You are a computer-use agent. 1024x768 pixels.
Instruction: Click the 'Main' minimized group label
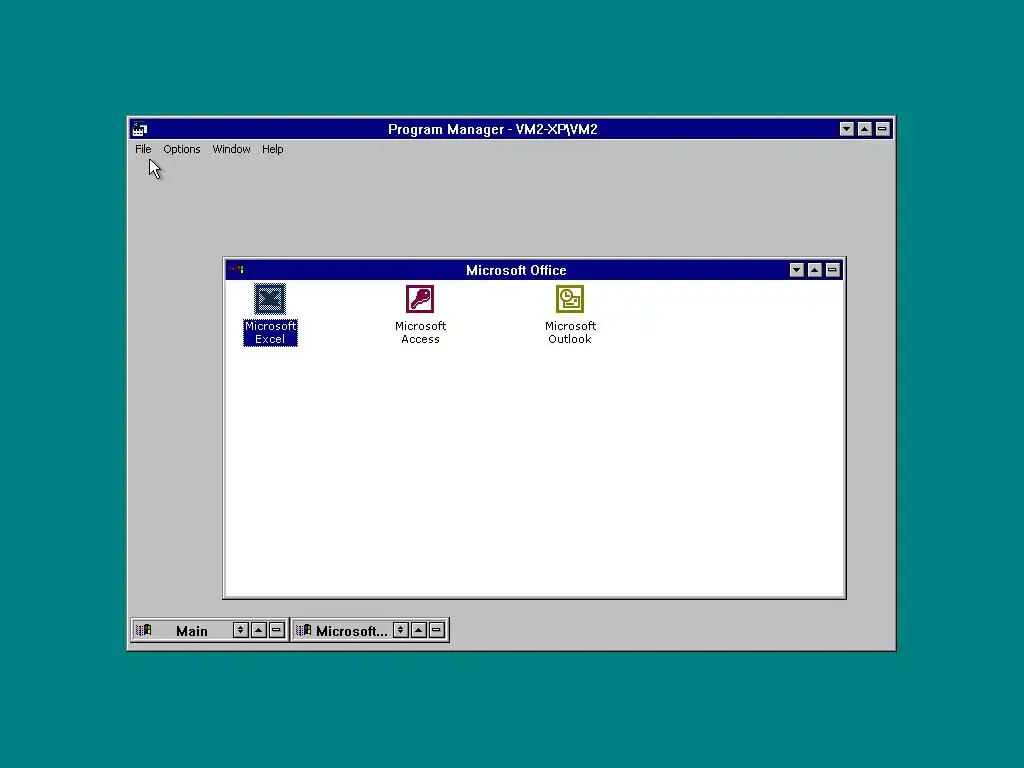click(191, 631)
